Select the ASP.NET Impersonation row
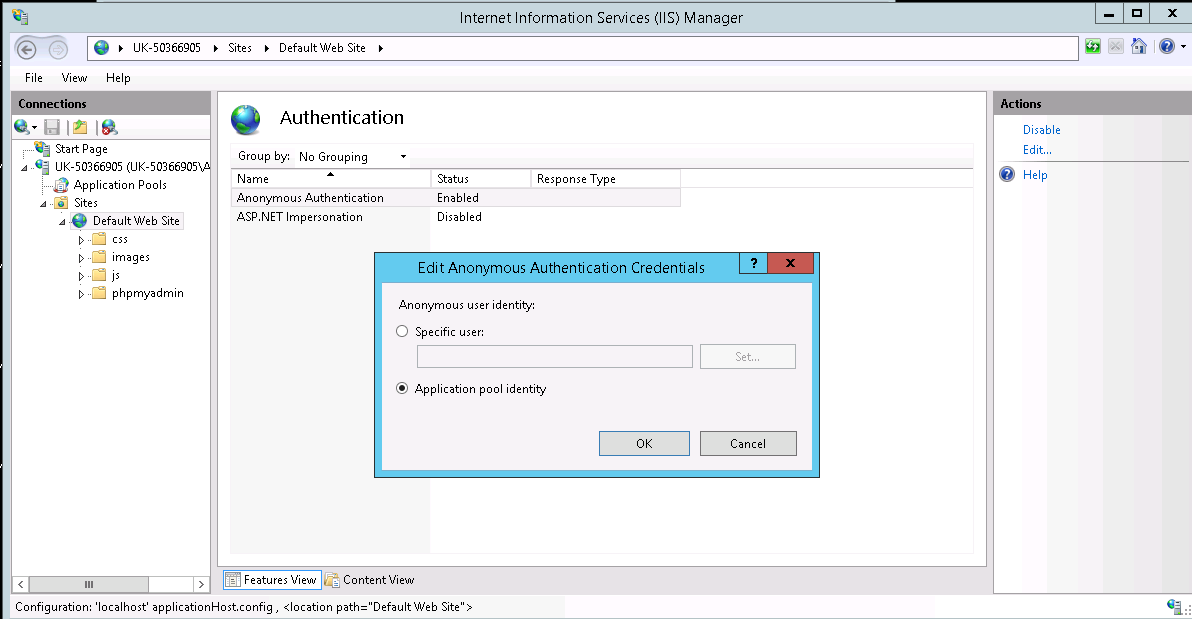 click(x=455, y=217)
